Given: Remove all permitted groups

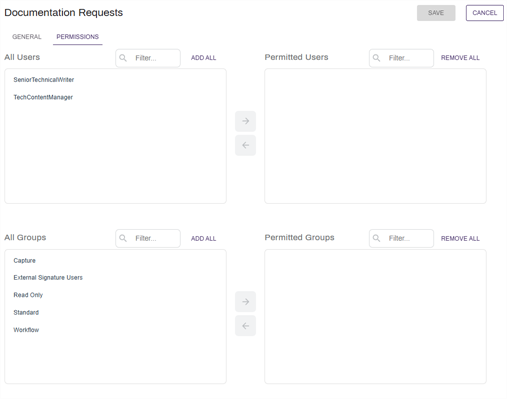Looking at the screenshot, I should pyautogui.click(x=460, y=239).
